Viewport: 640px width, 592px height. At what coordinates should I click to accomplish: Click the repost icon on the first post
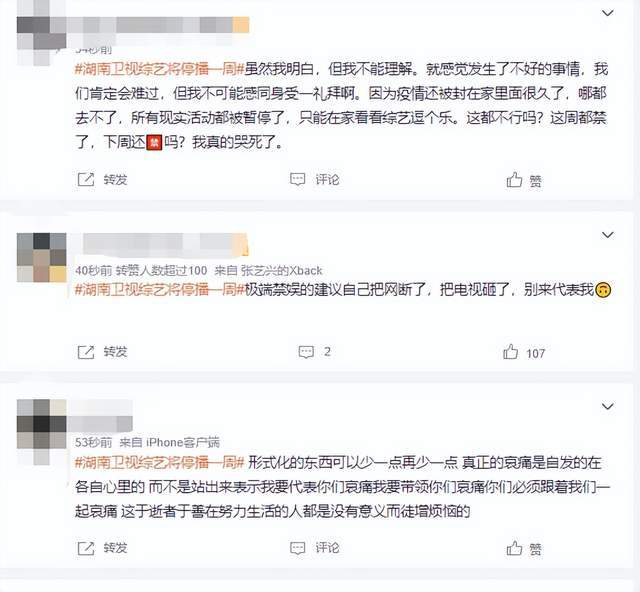point(86,179)
